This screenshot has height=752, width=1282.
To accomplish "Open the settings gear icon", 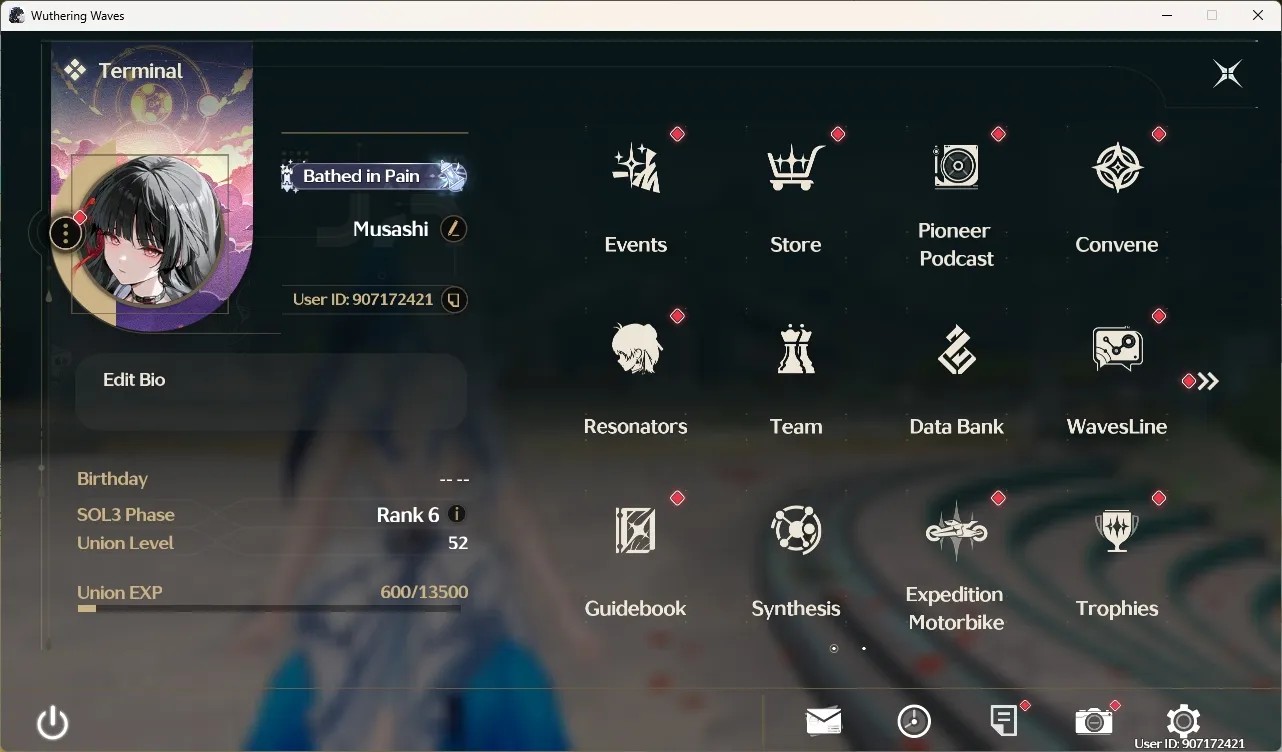I will [x=1183, y=721].
